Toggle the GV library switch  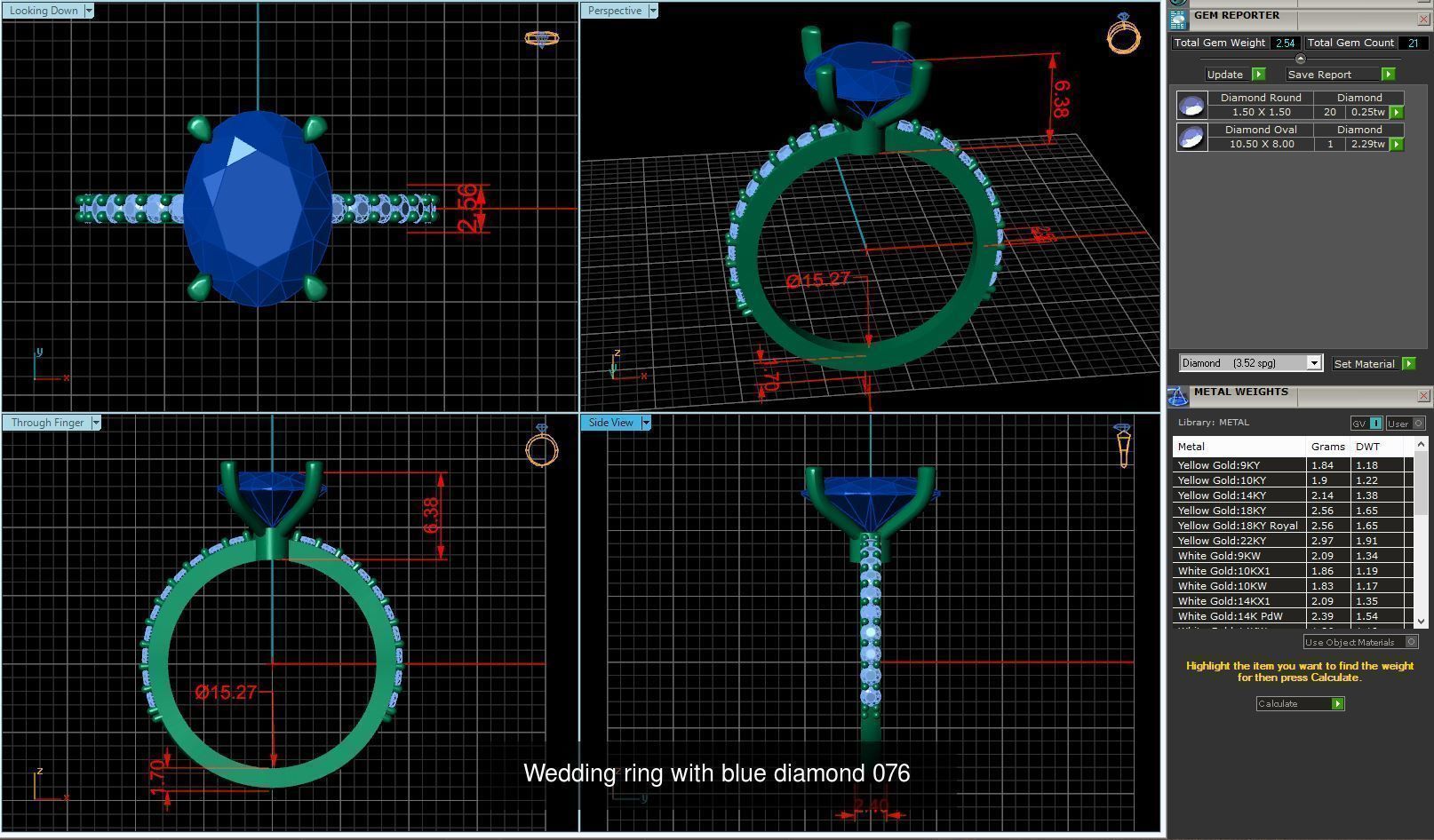coord(1366,424)
